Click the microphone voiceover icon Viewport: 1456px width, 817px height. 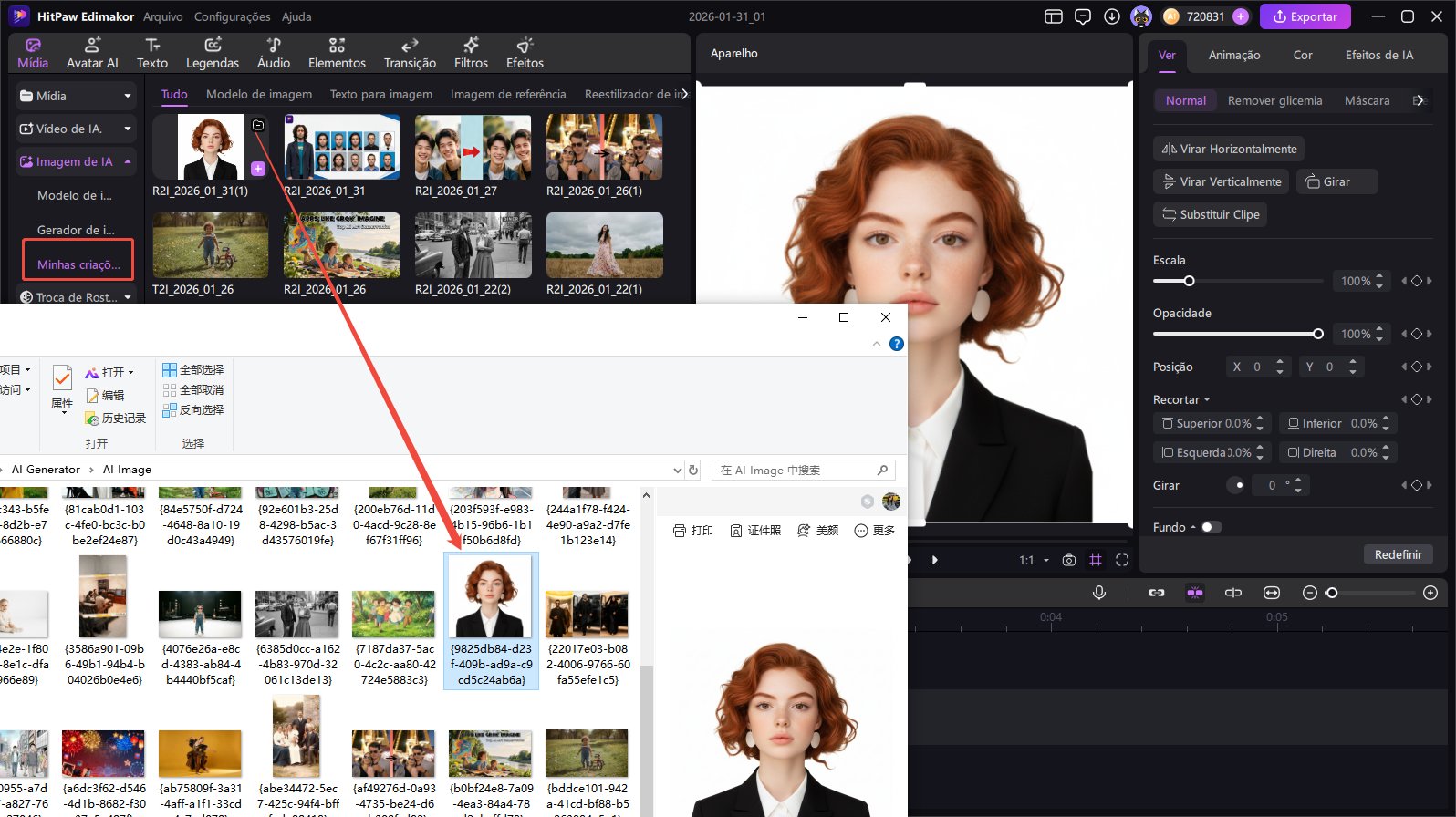click(x=1099, y=593)
